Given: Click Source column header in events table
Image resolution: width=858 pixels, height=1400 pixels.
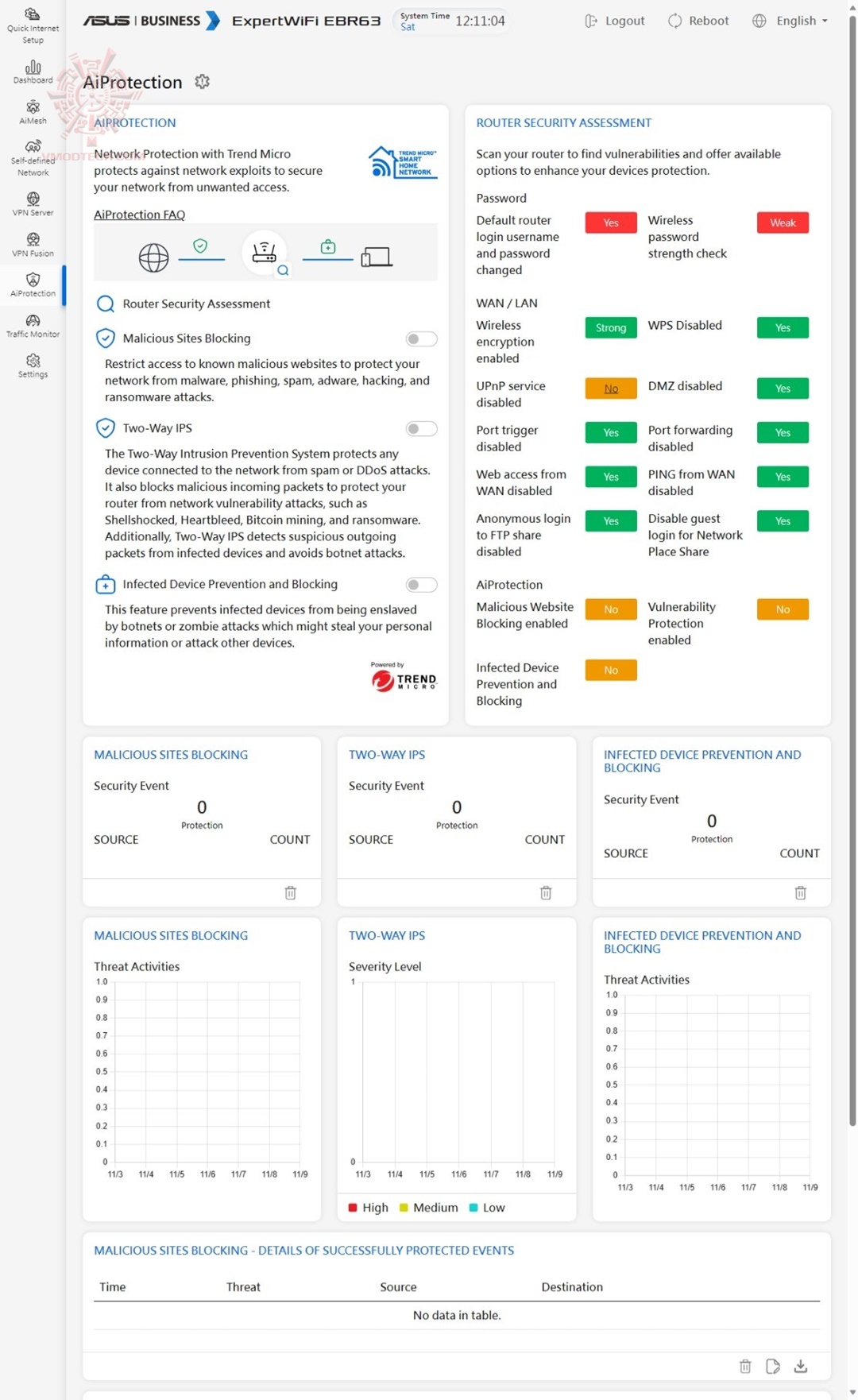Looking at the screenshot, I should pos(398,1287).
